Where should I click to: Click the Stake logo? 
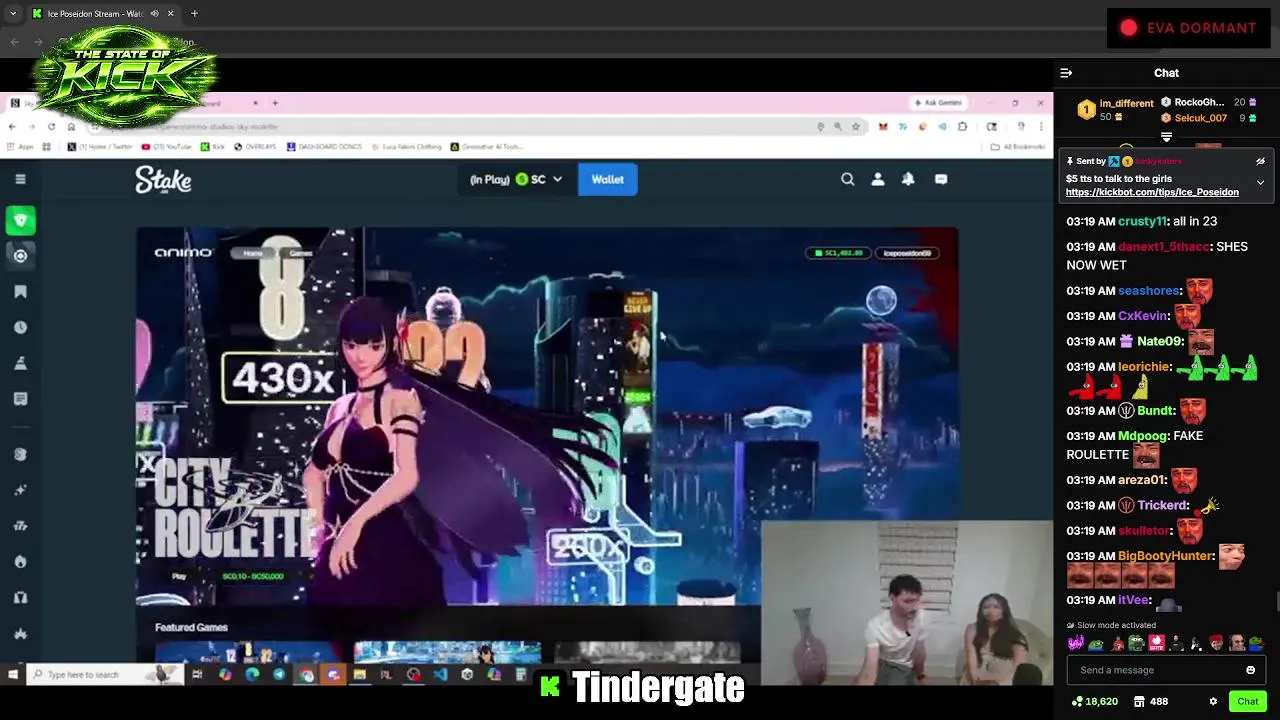click(163, 180)
